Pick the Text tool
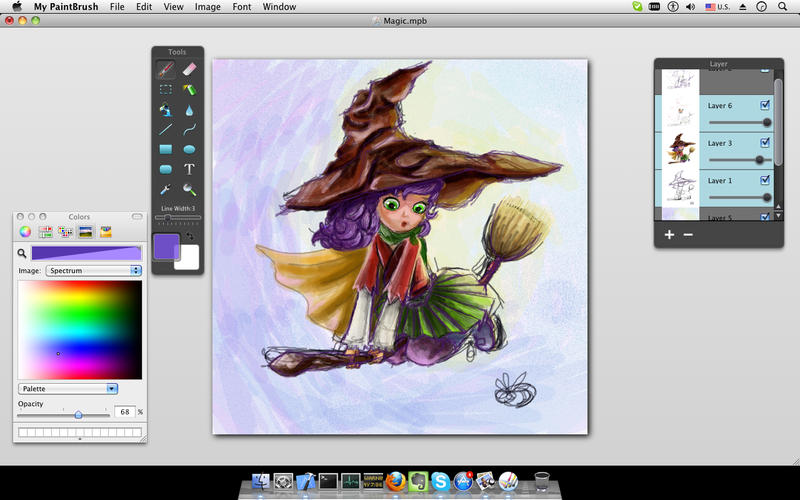The height and width of the screenshot is (500, 800). click(189, 169)
